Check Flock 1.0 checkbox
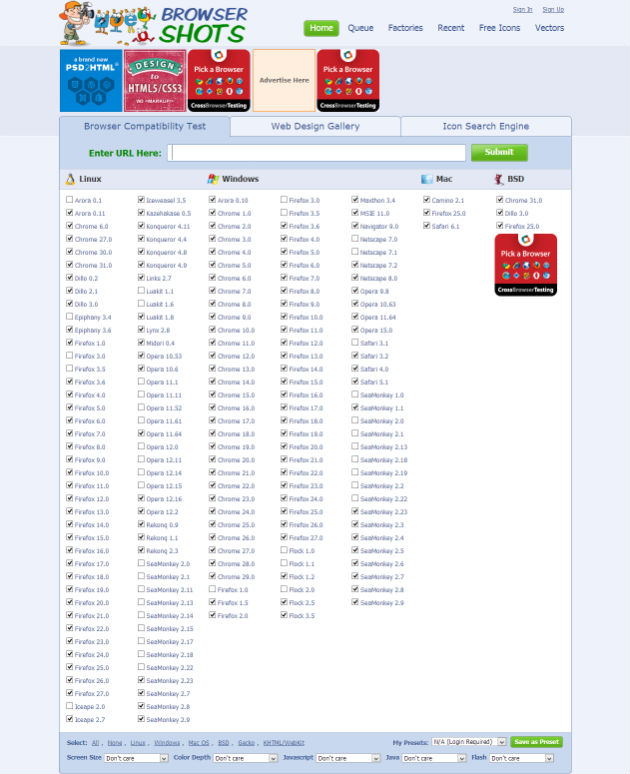The height and width of the screenshot is (774, 630). (284, 550)
